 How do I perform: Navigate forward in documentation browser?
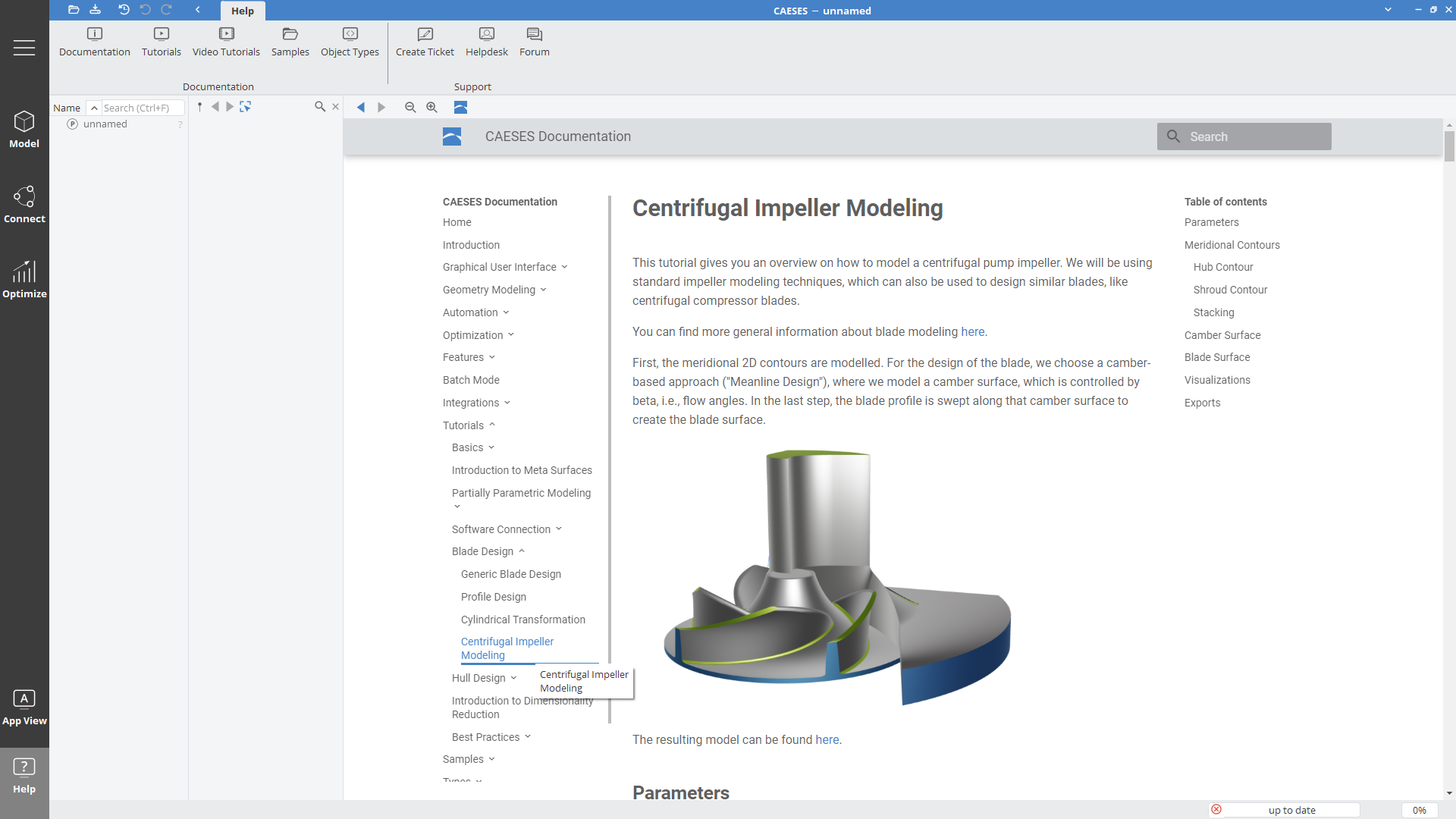pos(381,108)
